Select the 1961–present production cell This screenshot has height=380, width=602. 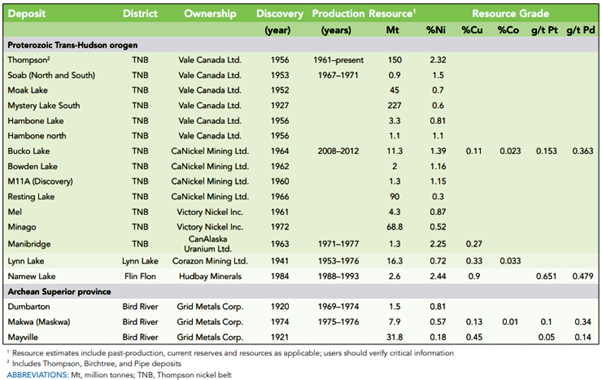[338, 60]
